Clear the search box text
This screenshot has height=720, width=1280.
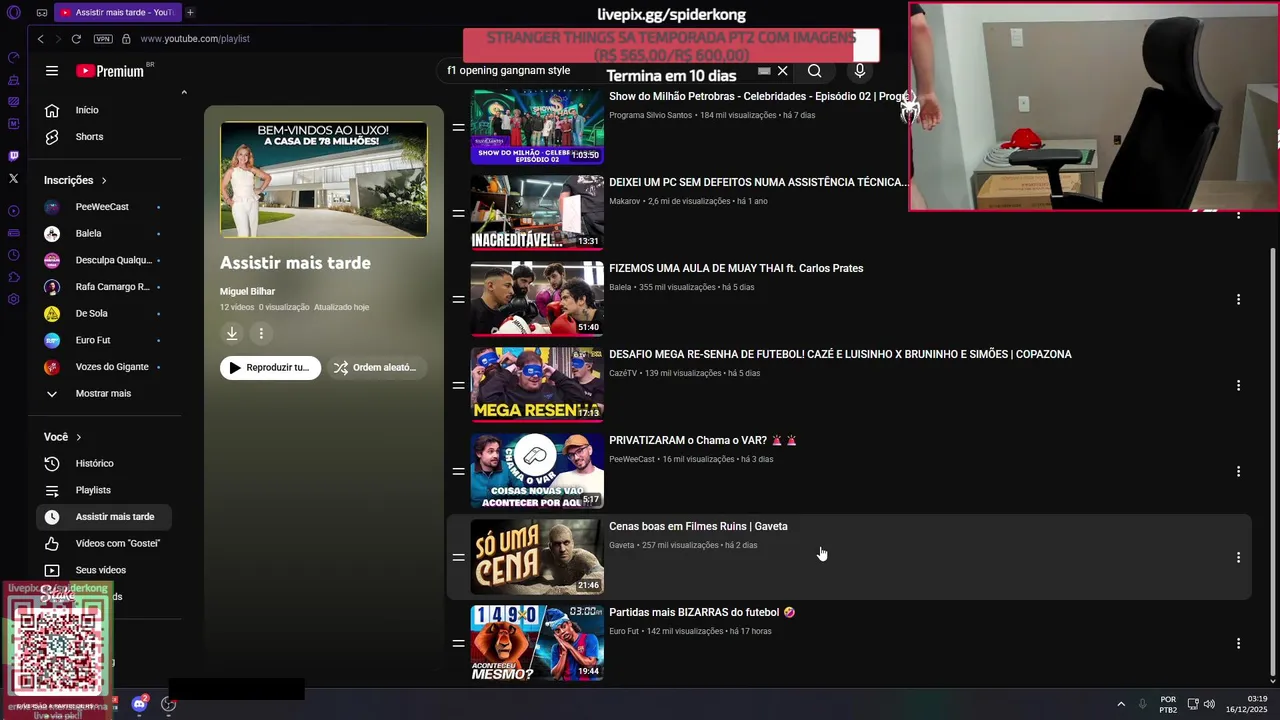coord(783,71)
